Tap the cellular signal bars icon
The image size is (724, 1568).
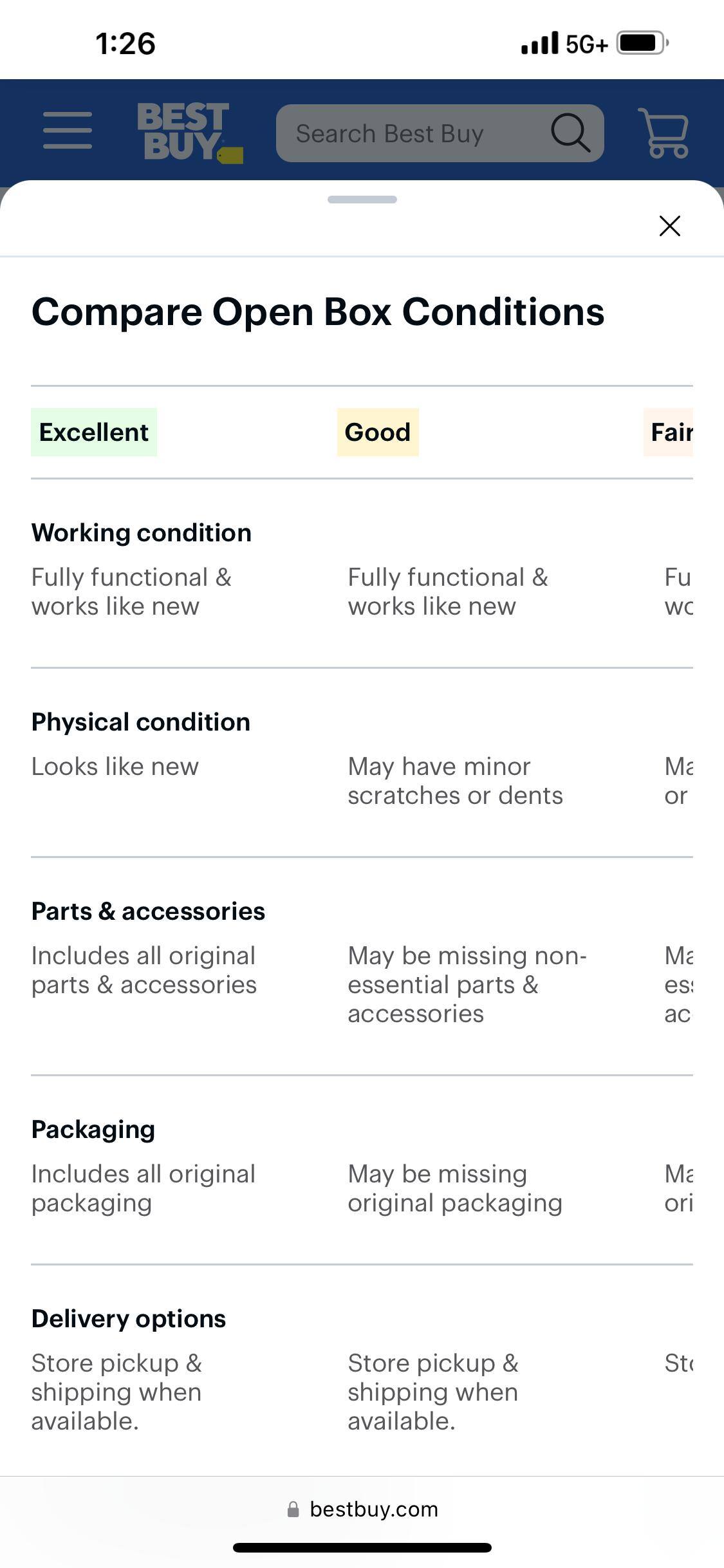539,43
